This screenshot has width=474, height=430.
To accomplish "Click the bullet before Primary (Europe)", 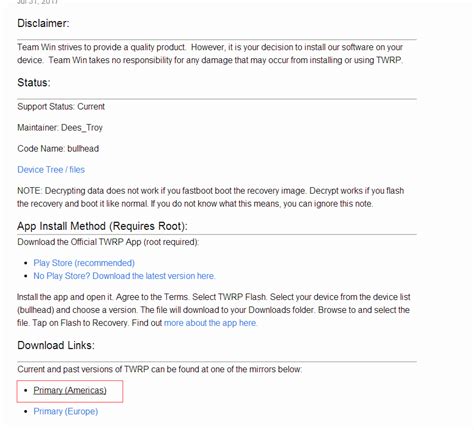I will click(x=26, y=411).
